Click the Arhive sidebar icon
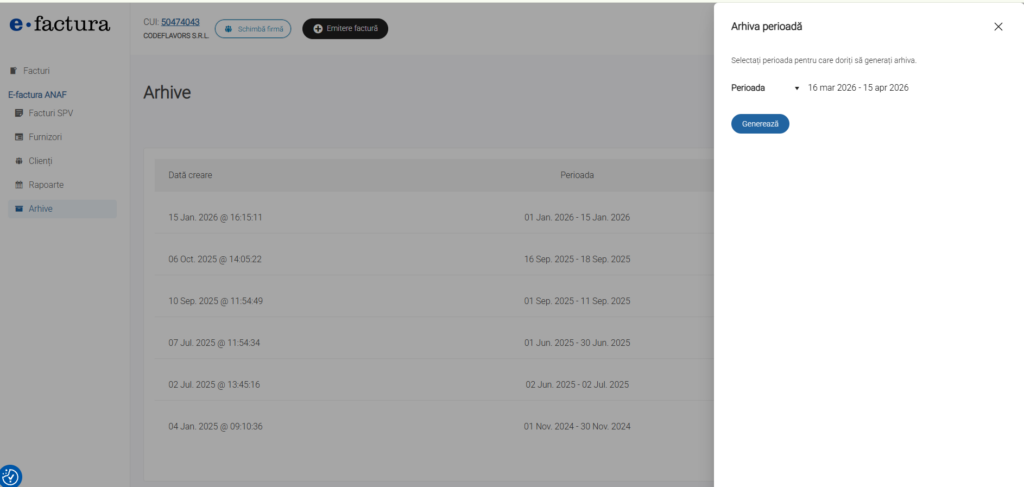 click(x=19, y=209)
